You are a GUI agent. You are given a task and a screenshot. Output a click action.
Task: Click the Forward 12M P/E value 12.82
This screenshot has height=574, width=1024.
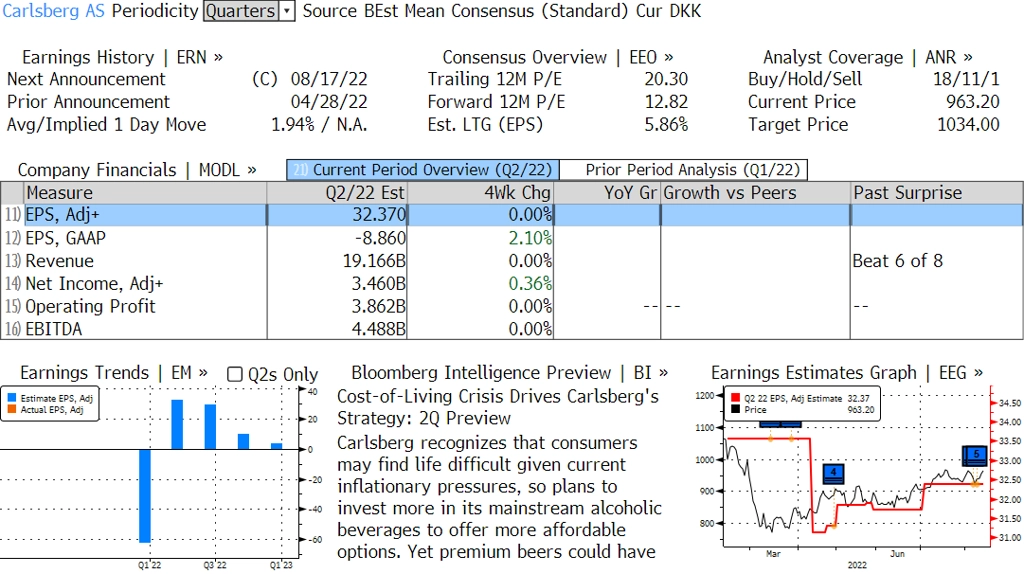point(666,102)
